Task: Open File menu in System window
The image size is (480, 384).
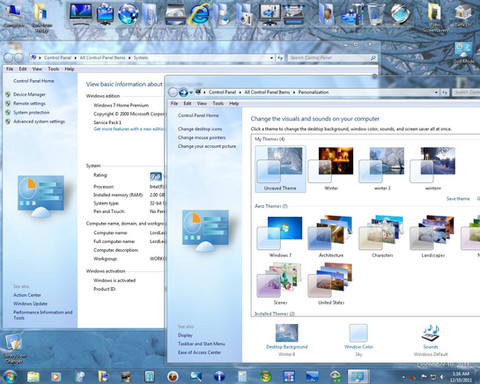Action: click(x=10, y=69)
